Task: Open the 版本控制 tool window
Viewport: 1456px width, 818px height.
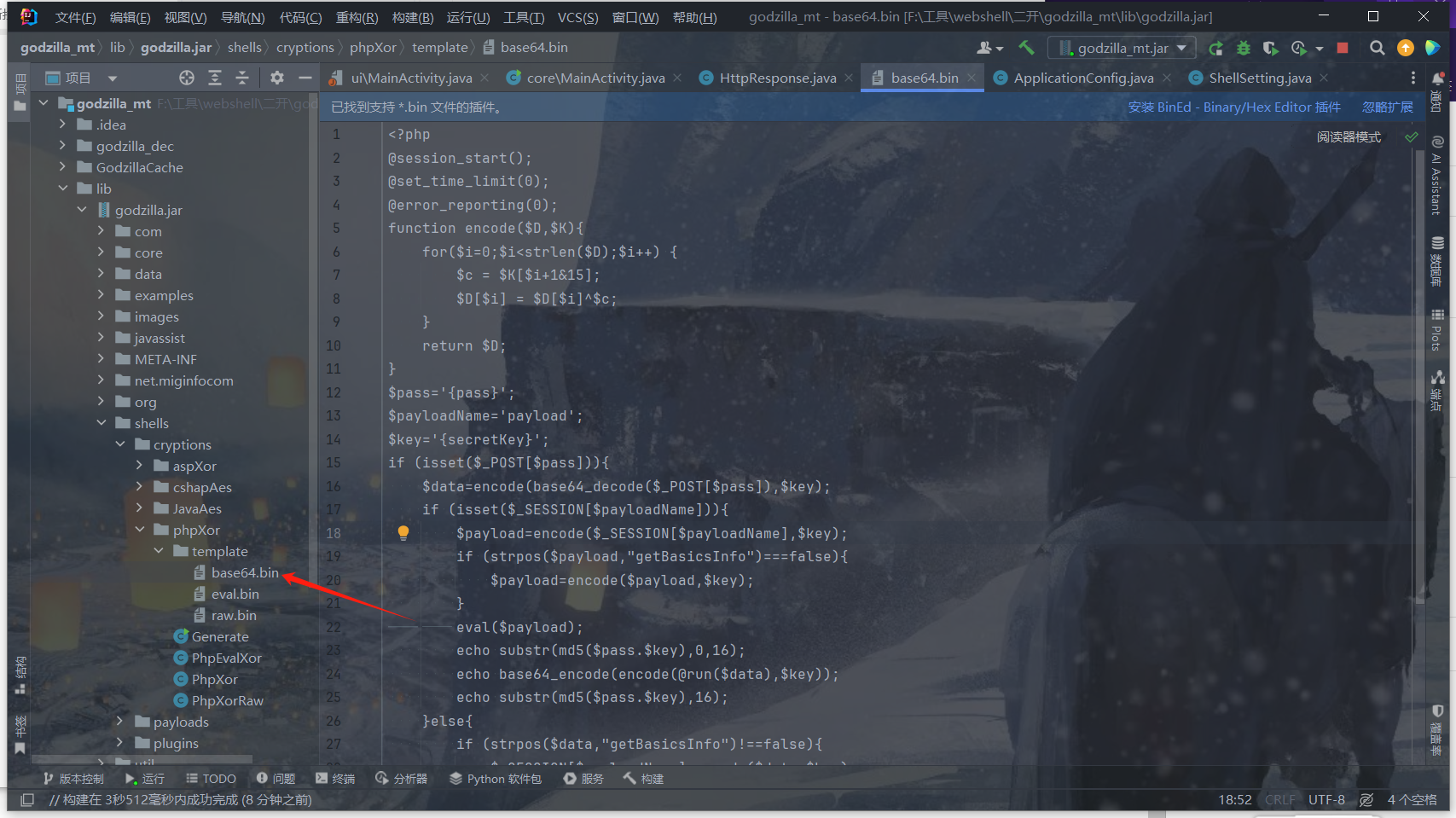Action: (x=73, y=779)
